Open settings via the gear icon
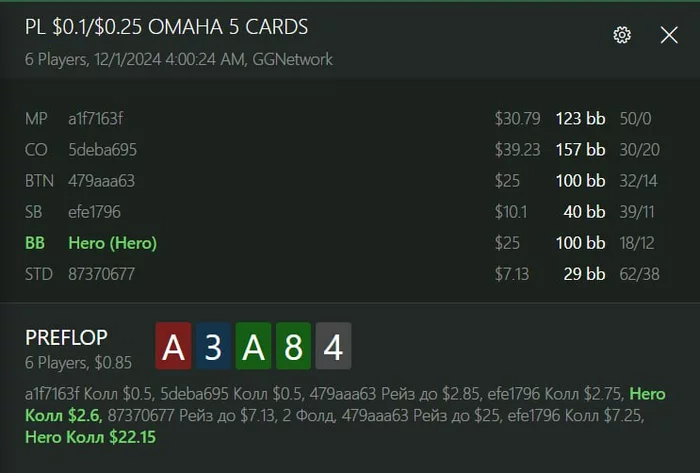This screenshot has height=473, width=700. (622, 35)
